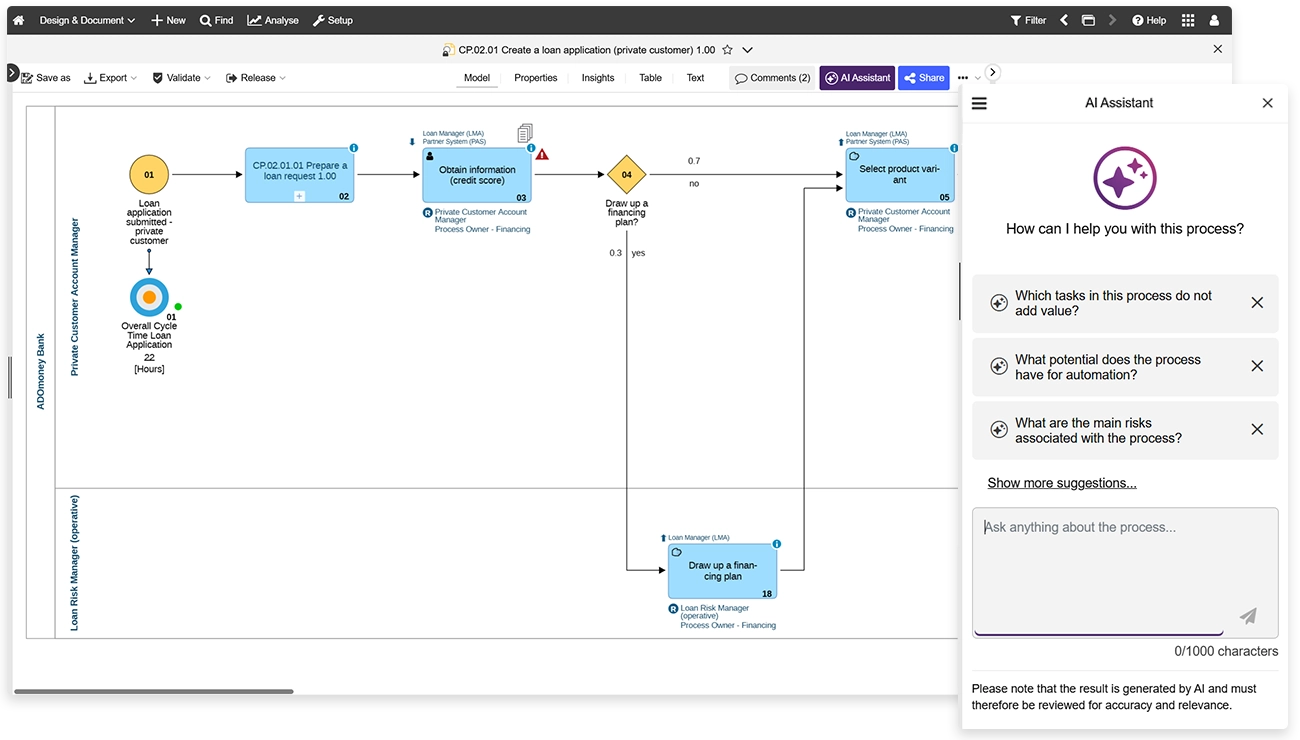
Task: Toggle the AI Assistant panel button
Action: pyautogui.click(x=857, y=78)
